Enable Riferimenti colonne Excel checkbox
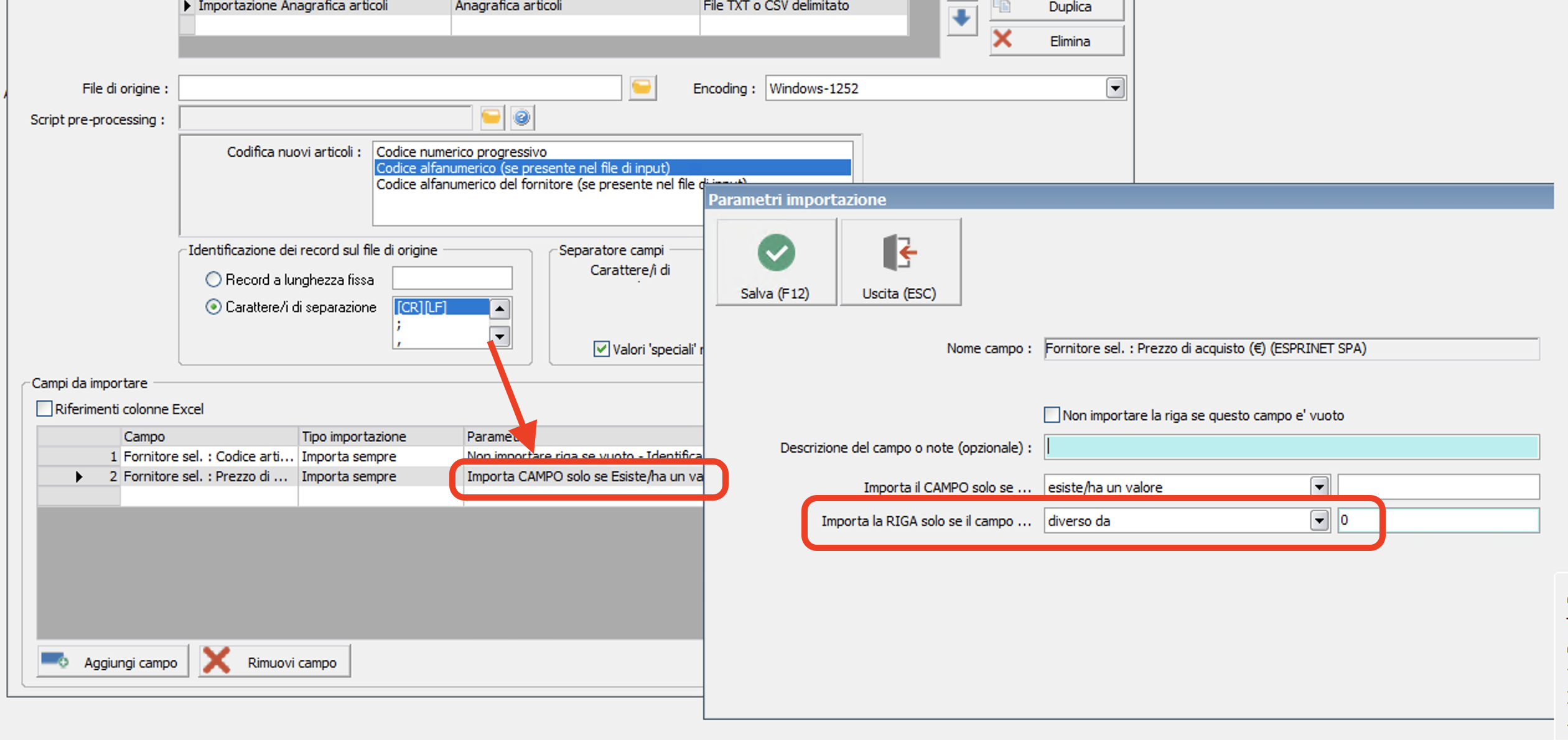This screenshot has width=1568, height=740. coord(45,409)
